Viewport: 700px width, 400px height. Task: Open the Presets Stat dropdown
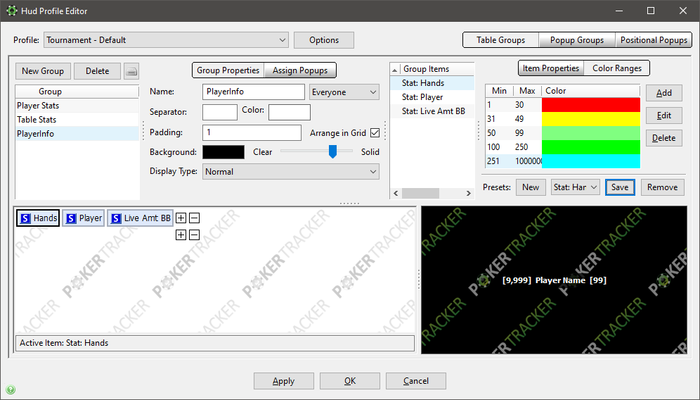pyautogui.click(x=575, y=187)
